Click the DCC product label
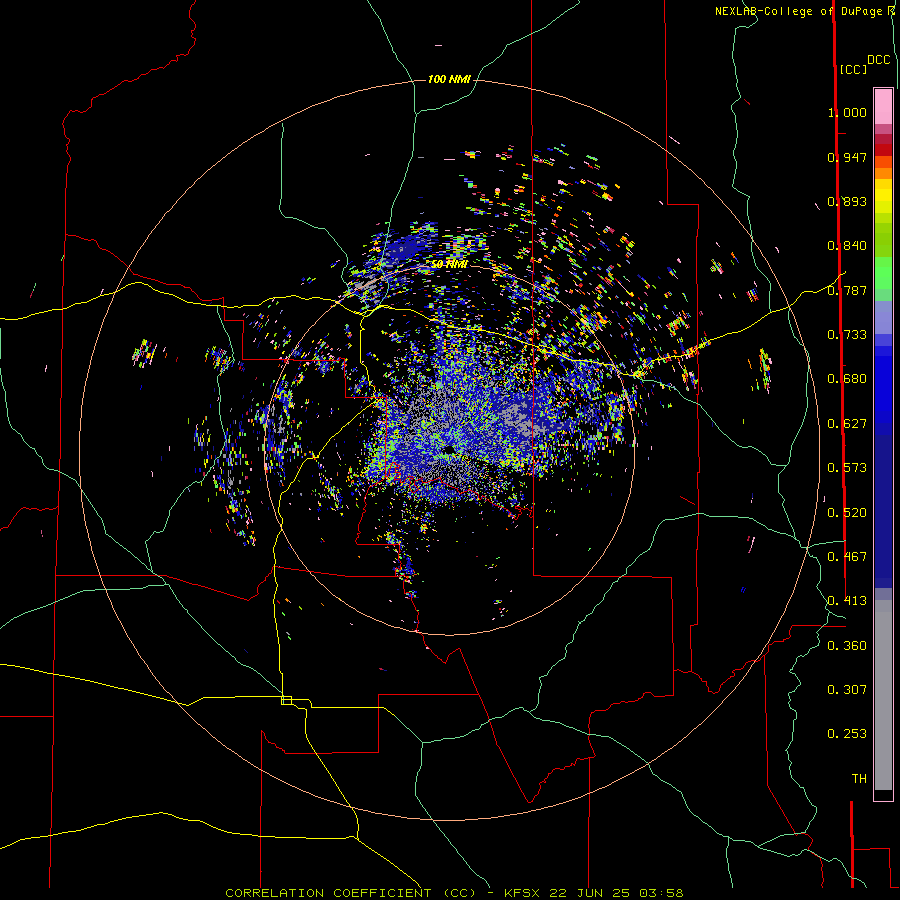Viewport: 900px width, 900px height. (879, 60)
